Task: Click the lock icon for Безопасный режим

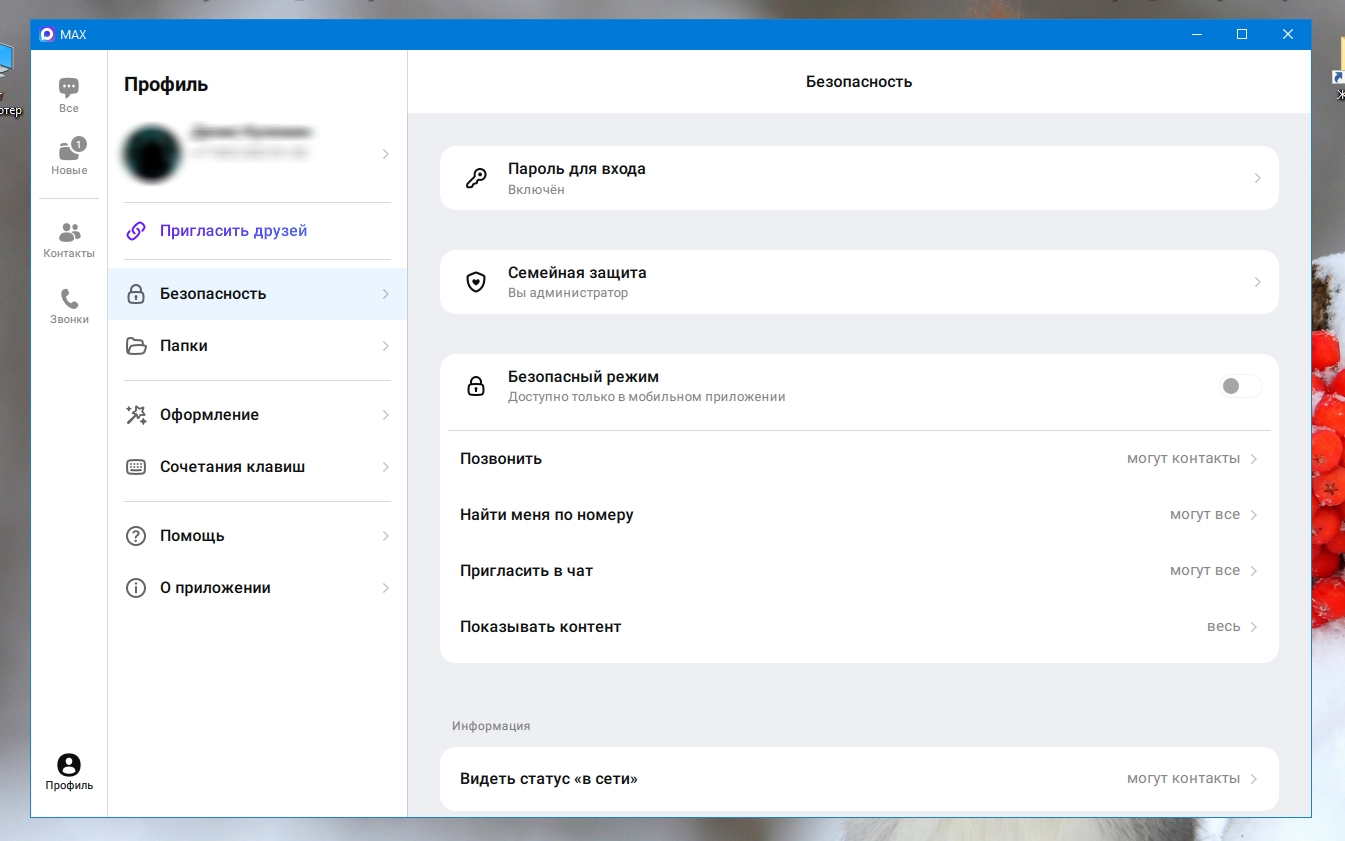Action: tap(476, 386)
